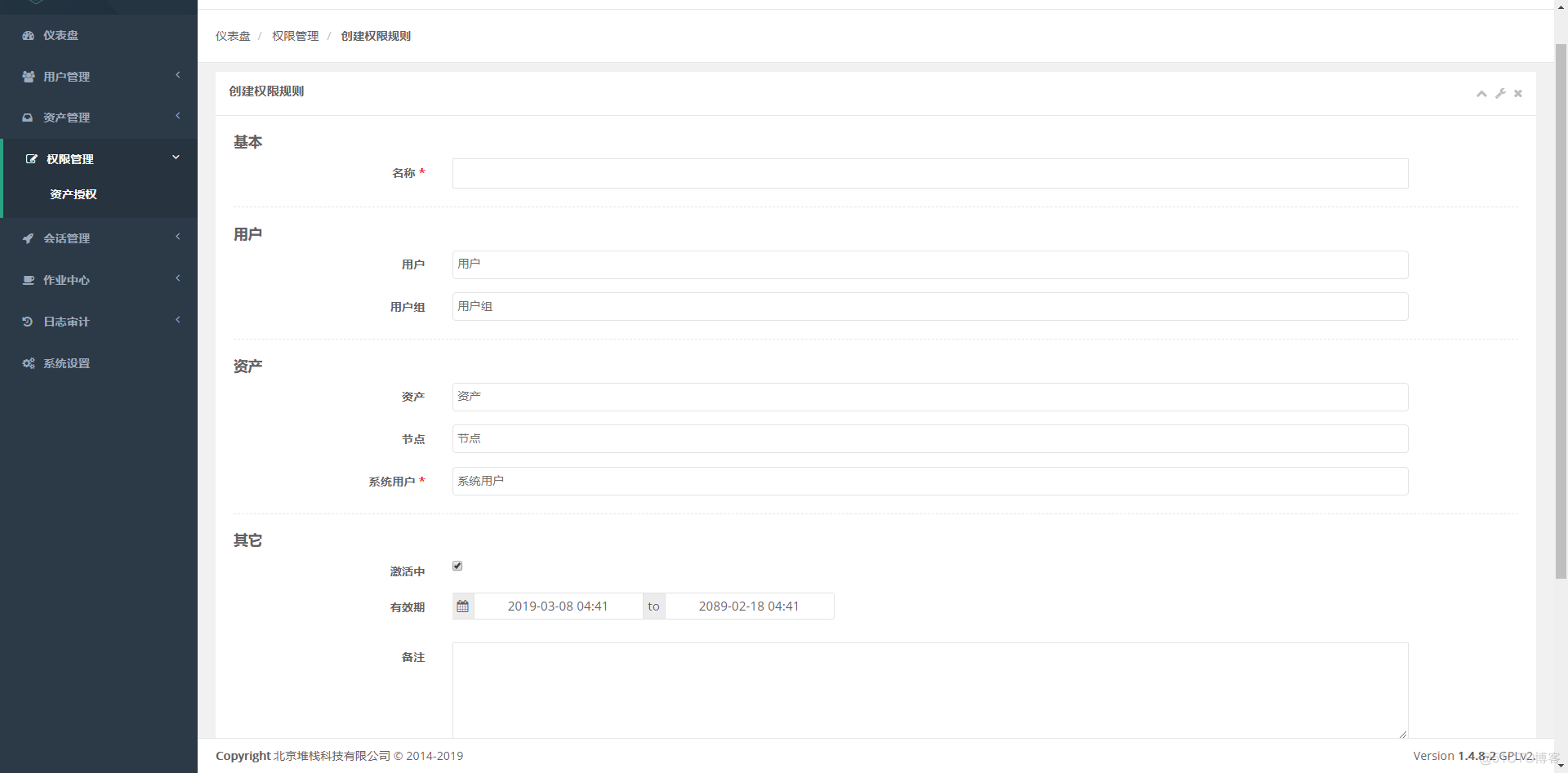Toggle the 激活中 checkbox
This screenshot has height=773, width=1568.
(x=457, y=566)
